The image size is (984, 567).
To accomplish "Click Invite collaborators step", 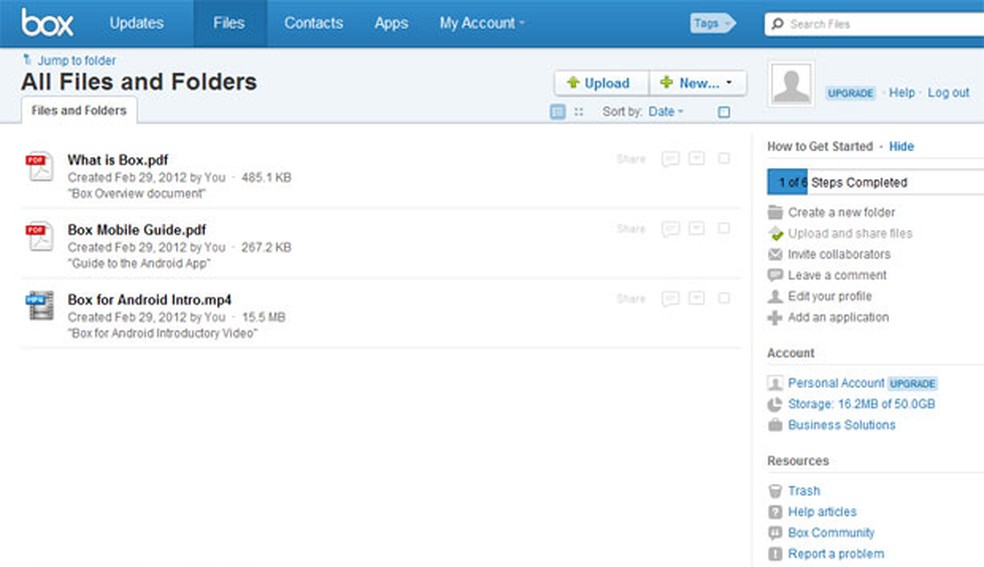I will [x=839, y=254].
